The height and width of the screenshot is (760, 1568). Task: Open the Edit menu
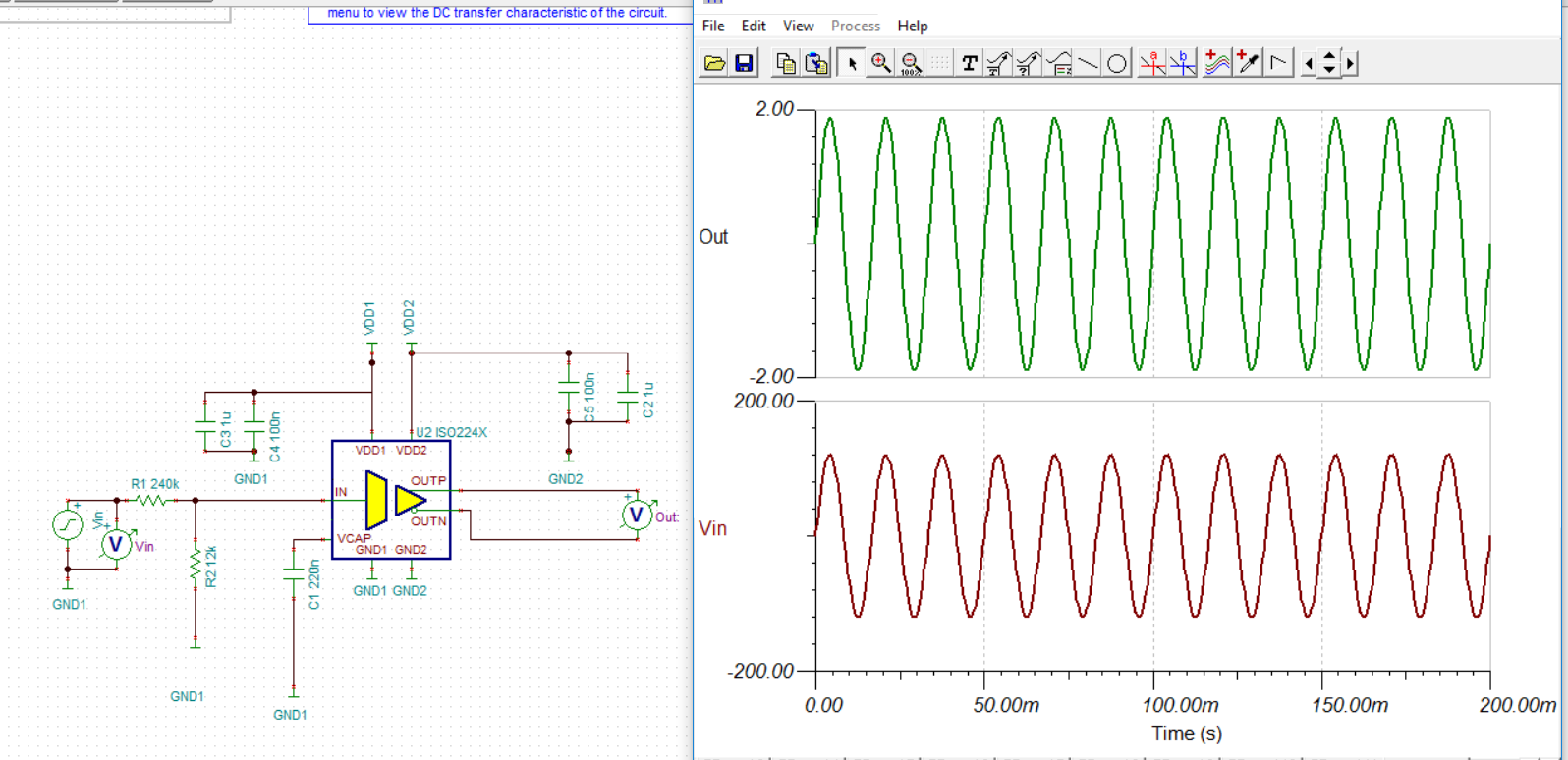point(754,26)
